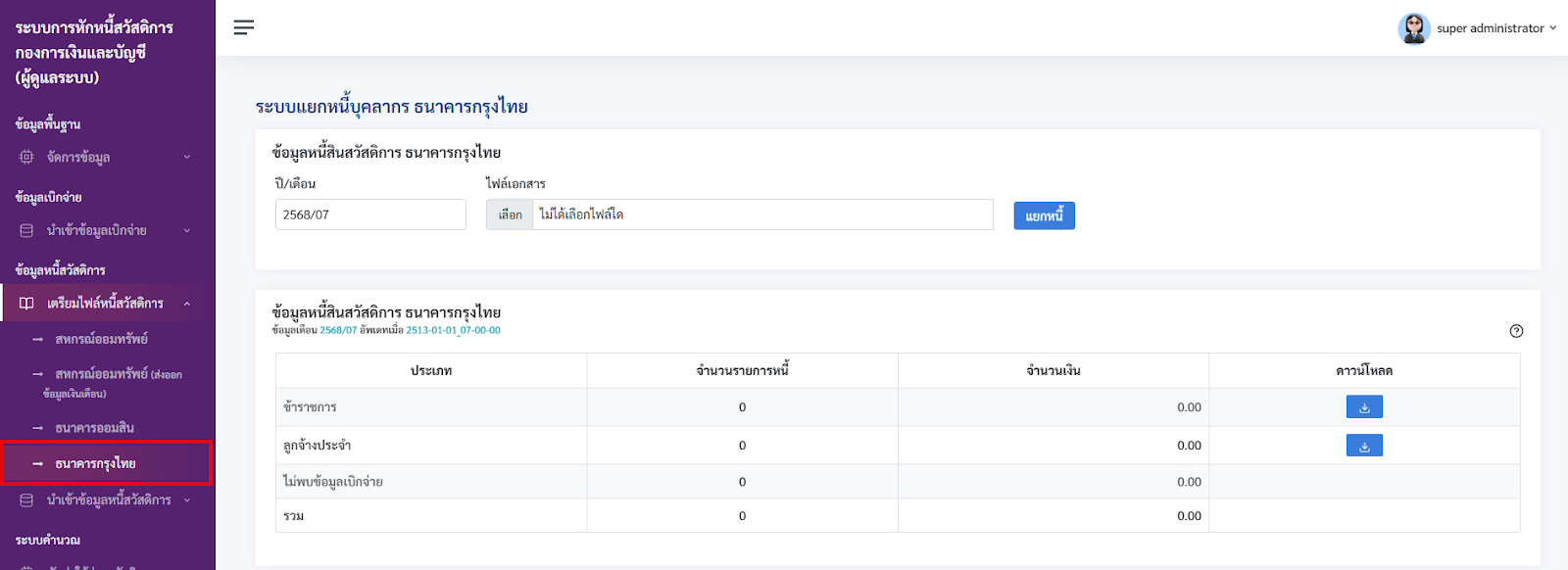Click the icon beside นำเข้าข้อมูลหนี้สวัสดิการ
This screenshot has width=1568, height=570.
click(26, 500)
